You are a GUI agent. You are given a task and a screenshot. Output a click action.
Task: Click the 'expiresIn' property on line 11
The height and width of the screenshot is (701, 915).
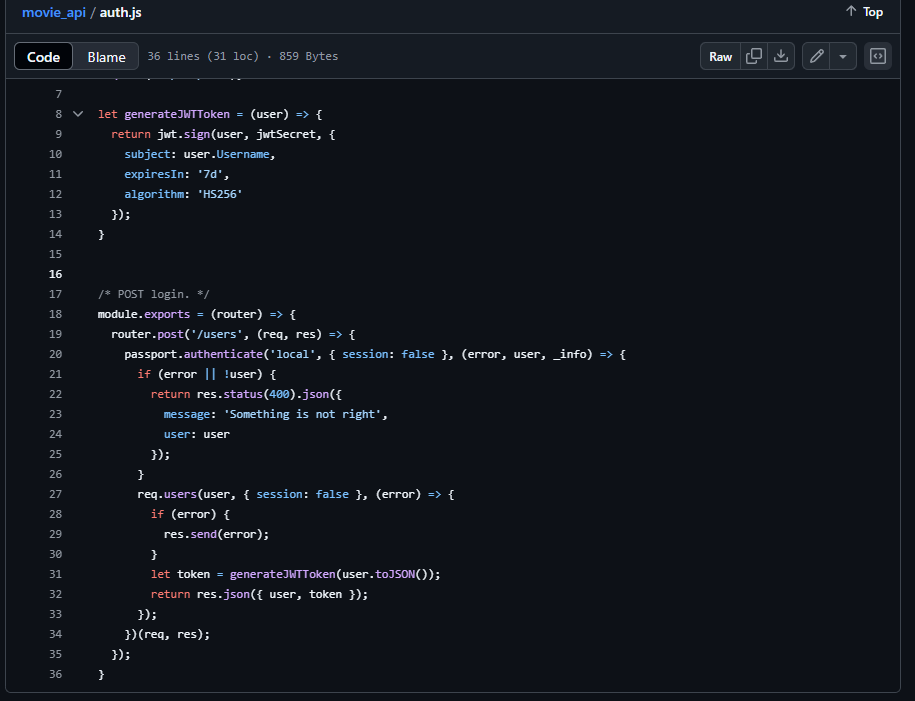click(x=154, y=174)
